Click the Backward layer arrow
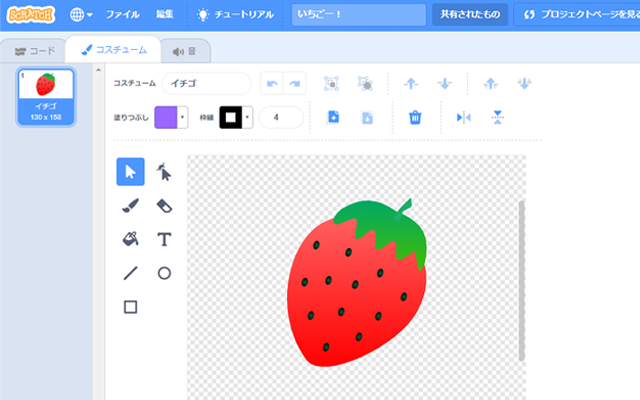This screenshot has height=400, width=640. click(444, 84)
